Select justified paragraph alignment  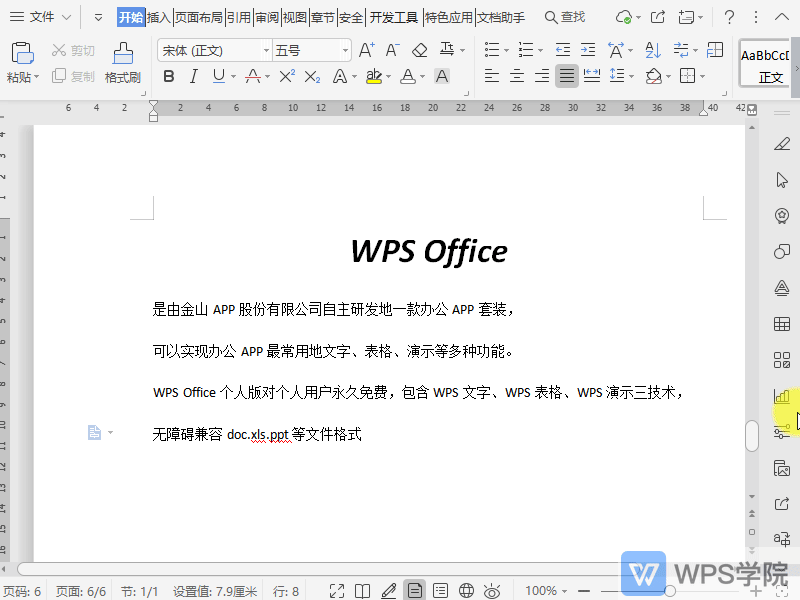point(567,76)
